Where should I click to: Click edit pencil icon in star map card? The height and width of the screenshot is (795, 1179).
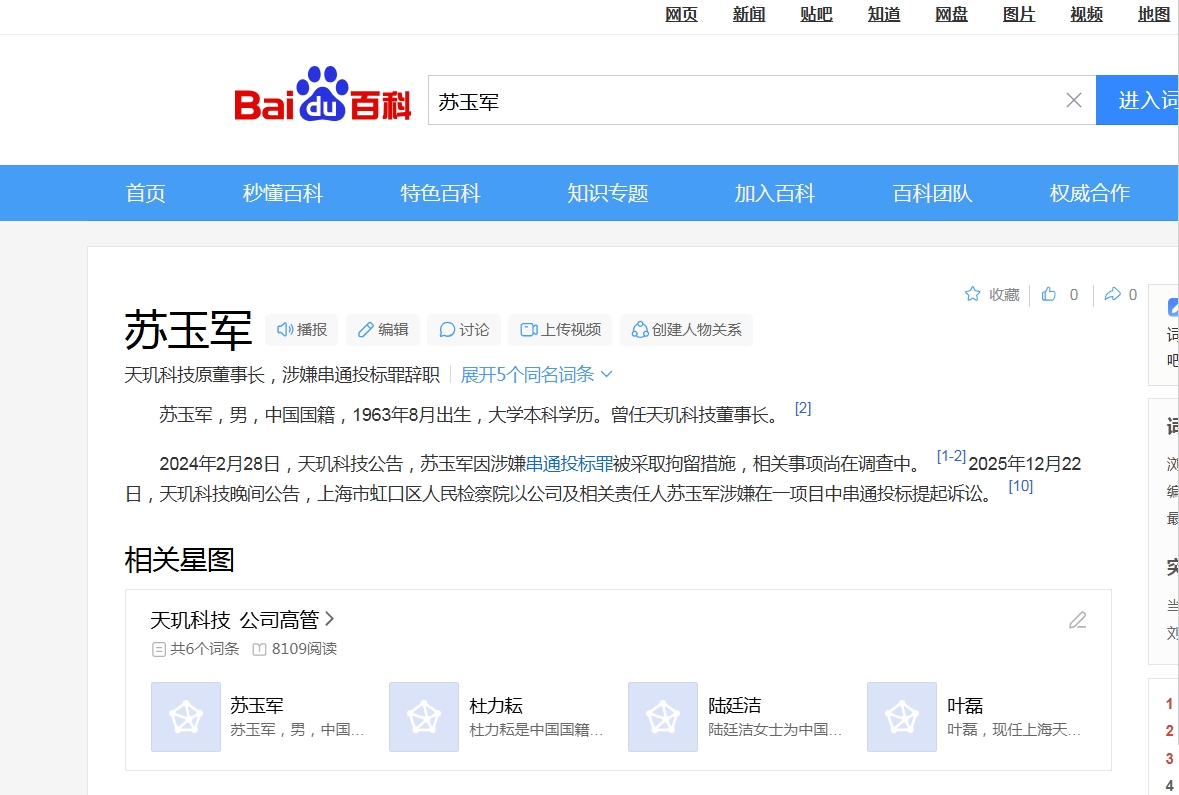pos(1077,620)
